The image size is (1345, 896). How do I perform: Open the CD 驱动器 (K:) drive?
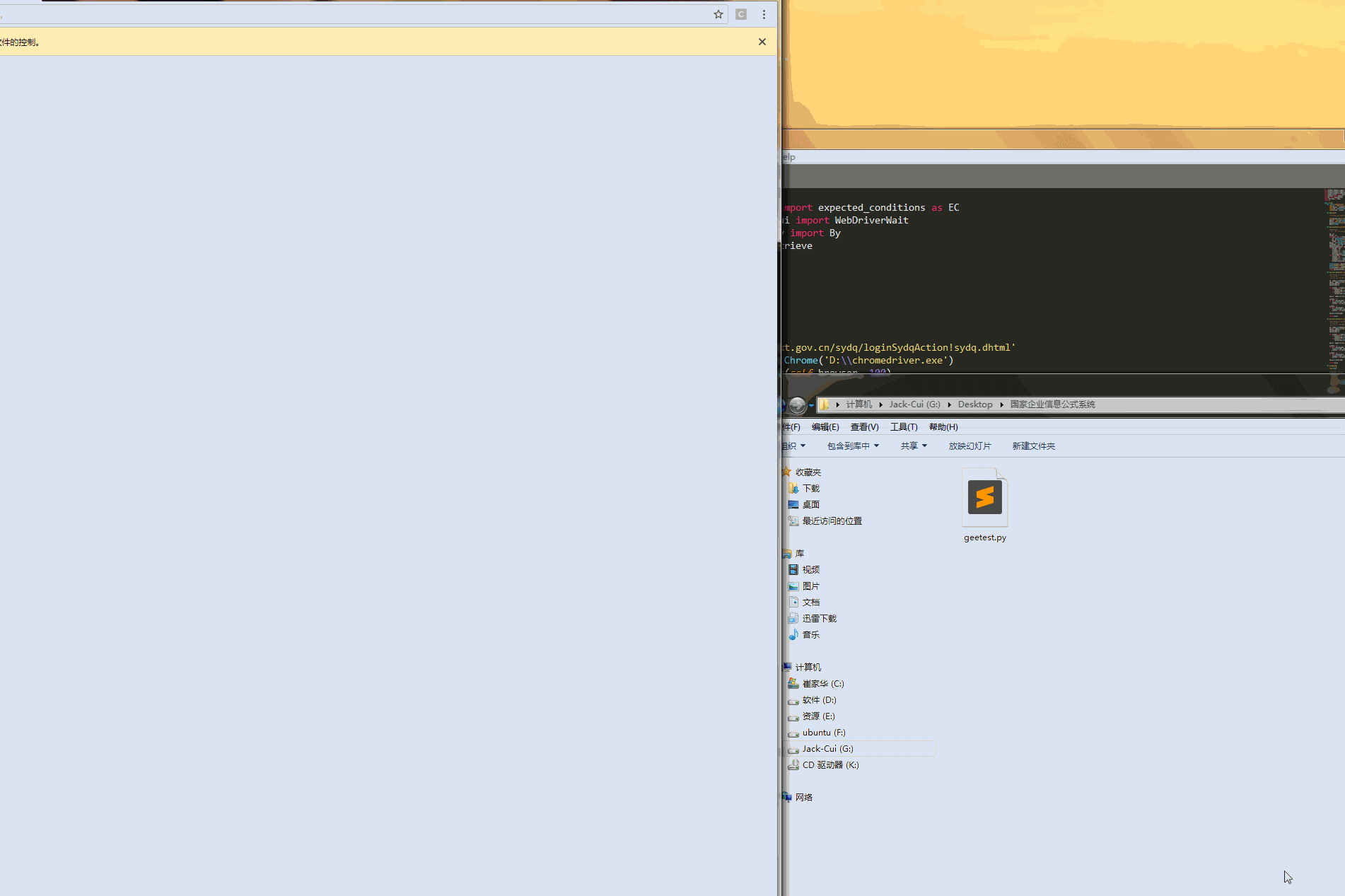pos(830,765)
